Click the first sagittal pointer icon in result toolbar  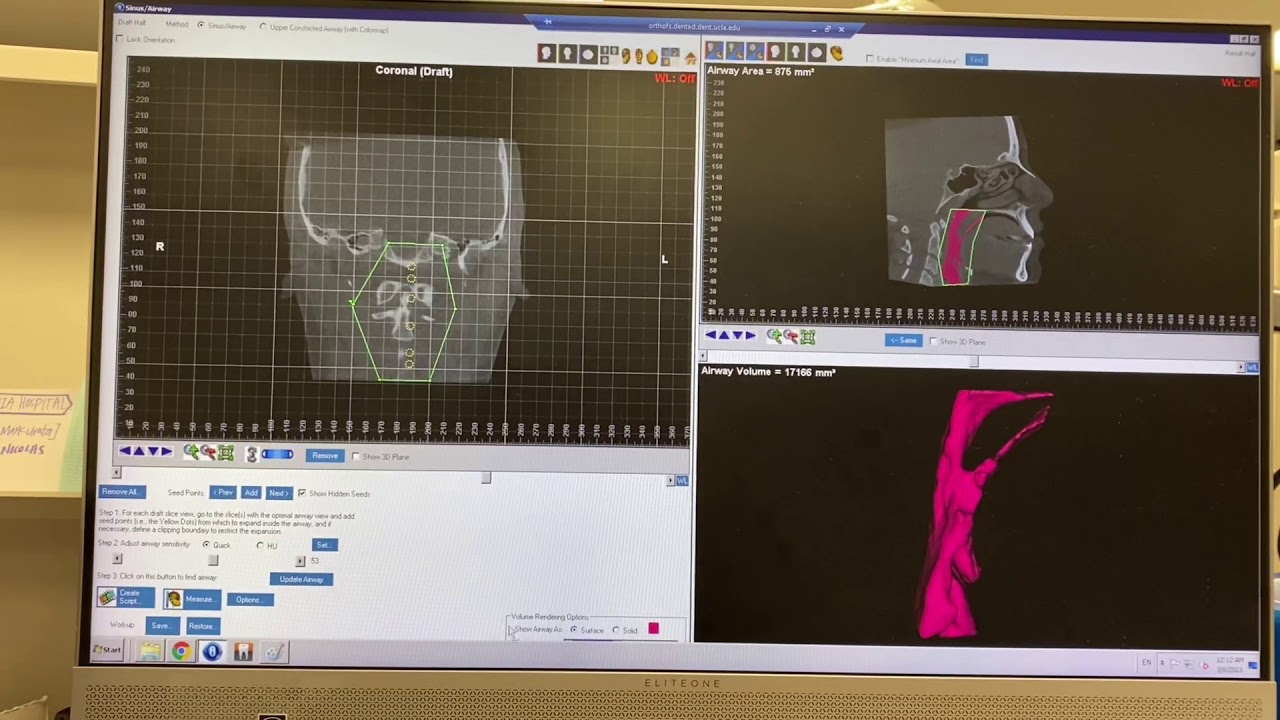(x=714, y=51)
